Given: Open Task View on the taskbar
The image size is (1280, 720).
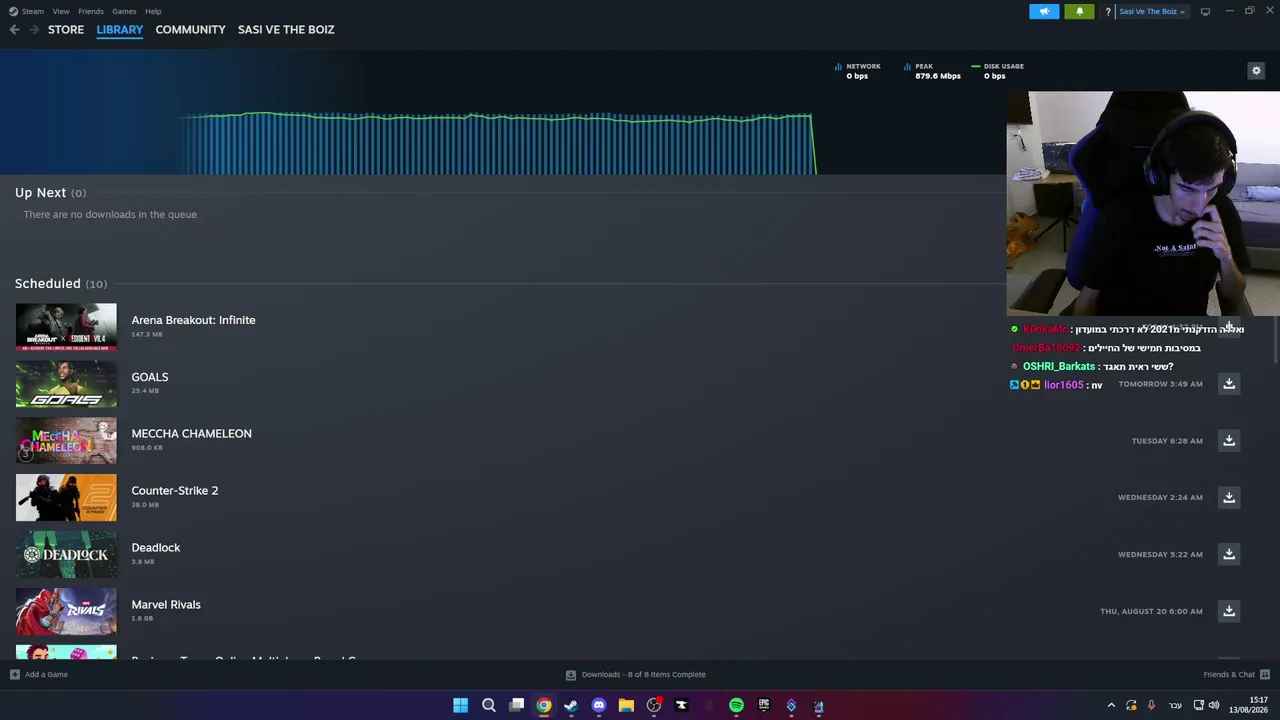Looking at the screenshot, I should point(516,705).
